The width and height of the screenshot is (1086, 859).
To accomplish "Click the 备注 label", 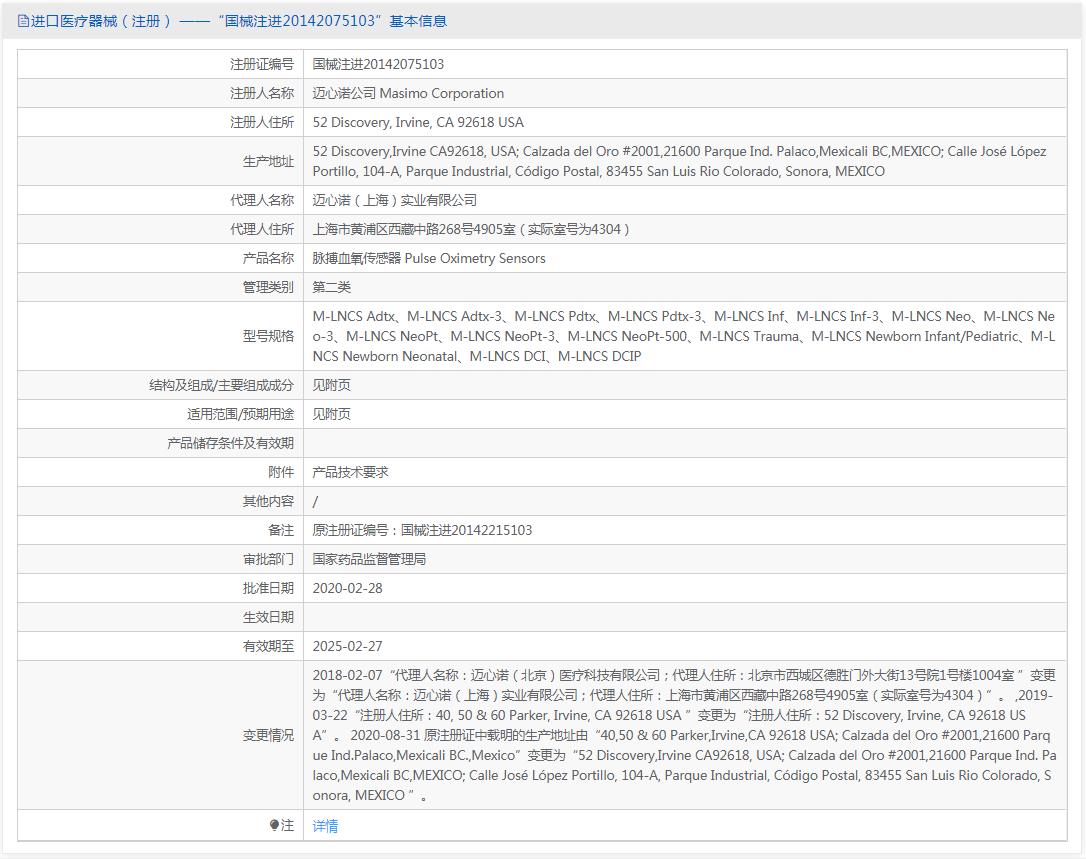I will tap(281, 531).
